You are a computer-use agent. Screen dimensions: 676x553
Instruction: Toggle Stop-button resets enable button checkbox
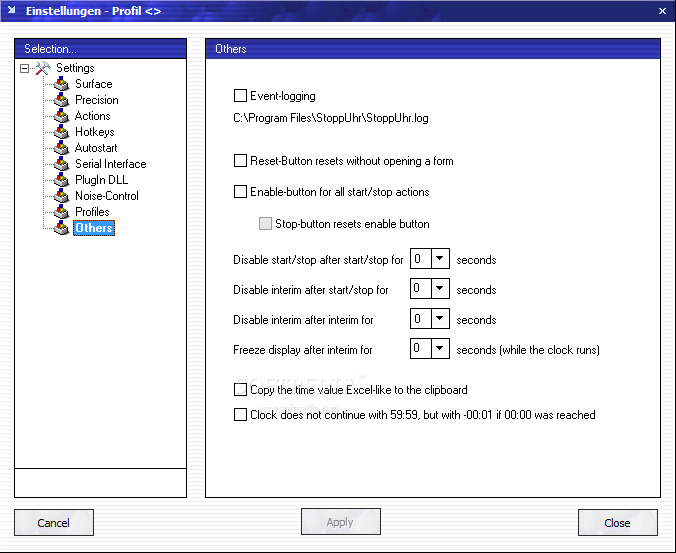point(265,223)
